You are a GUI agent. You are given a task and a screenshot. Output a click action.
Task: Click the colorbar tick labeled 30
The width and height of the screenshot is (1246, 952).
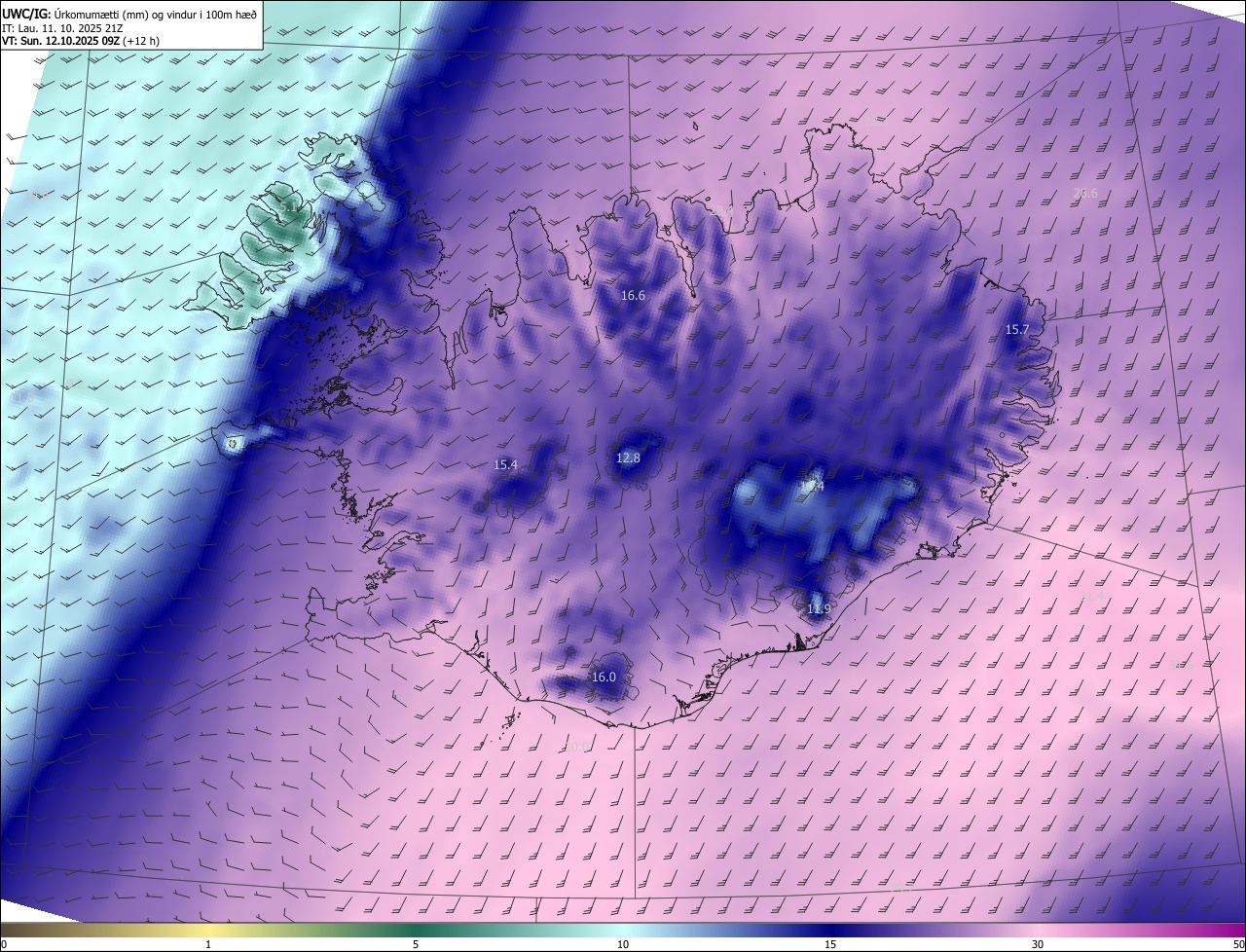pyautogui.click(x=1038, y=944)
